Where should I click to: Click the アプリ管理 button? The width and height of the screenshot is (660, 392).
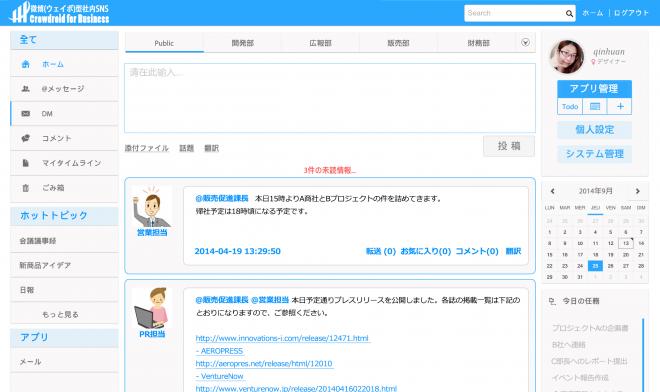click(594, 89)
